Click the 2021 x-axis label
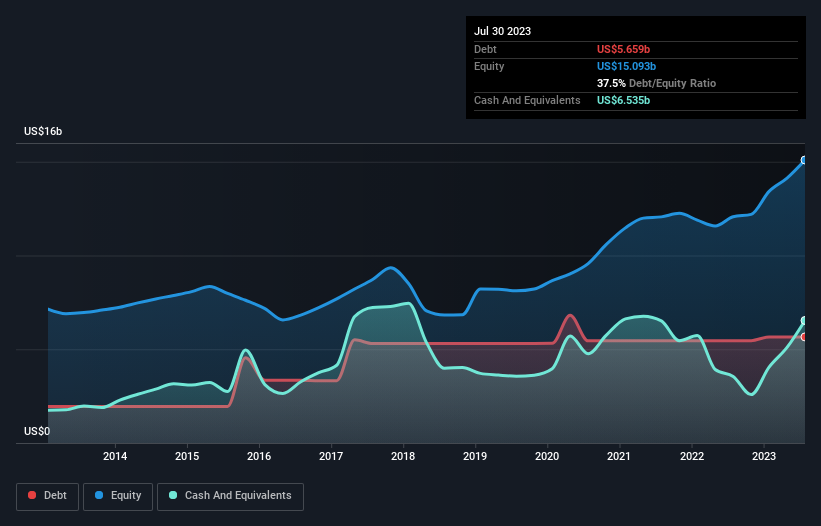 619,456
